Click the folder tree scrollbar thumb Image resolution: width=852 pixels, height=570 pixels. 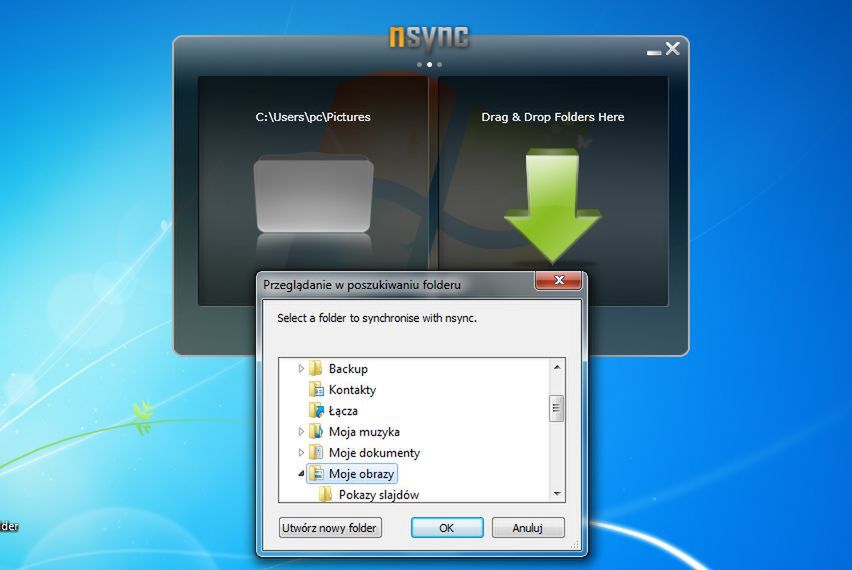[x=556, y=408]
